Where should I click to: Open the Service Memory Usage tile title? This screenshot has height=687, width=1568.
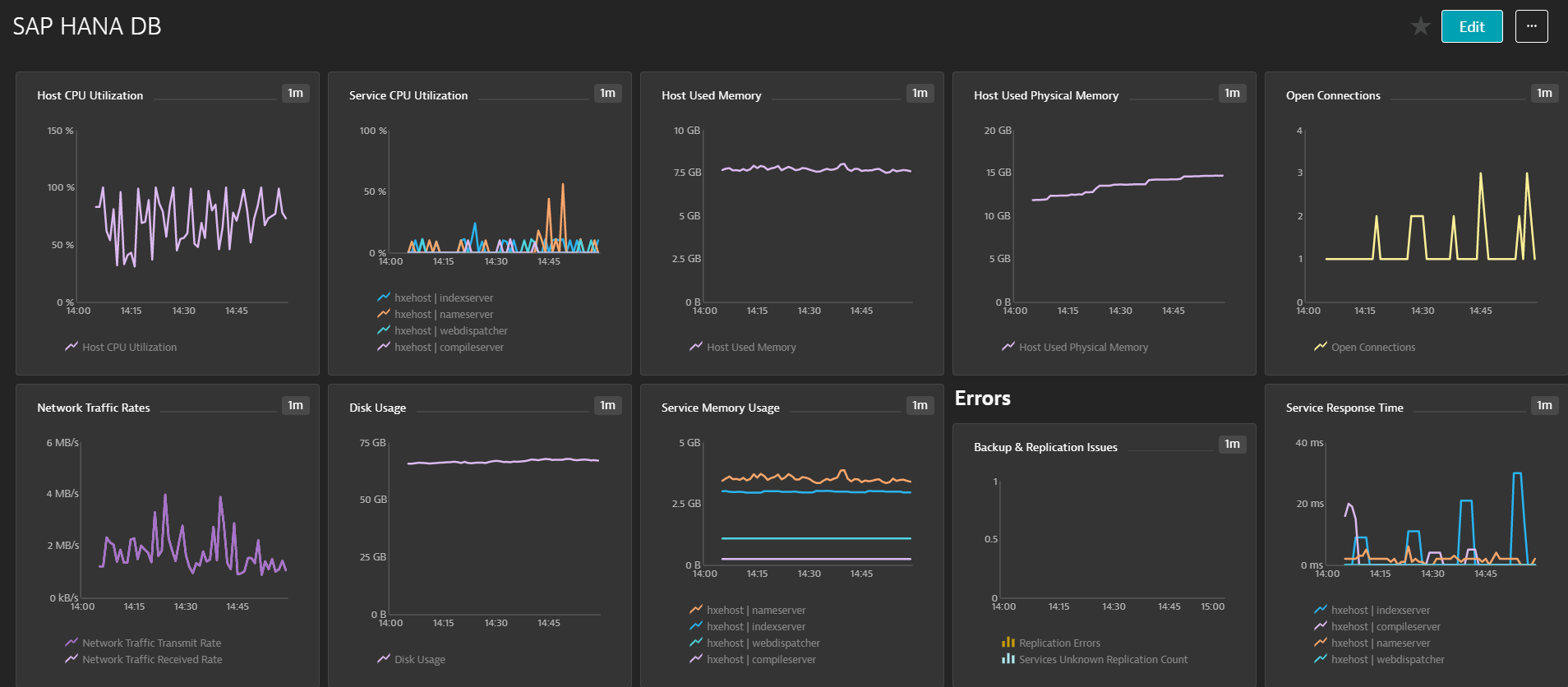721,408
